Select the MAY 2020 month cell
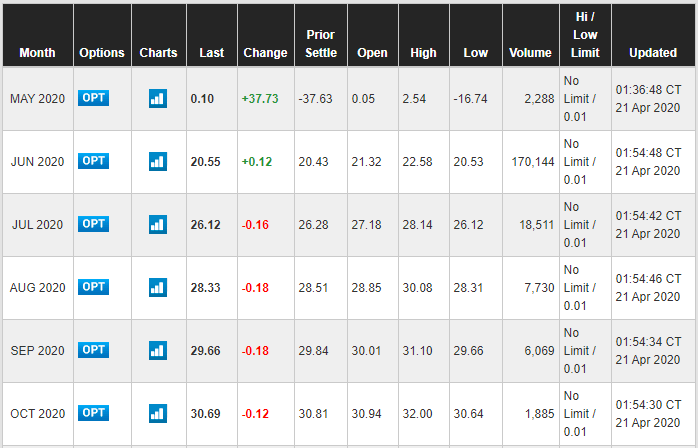 tap(37, 98)
